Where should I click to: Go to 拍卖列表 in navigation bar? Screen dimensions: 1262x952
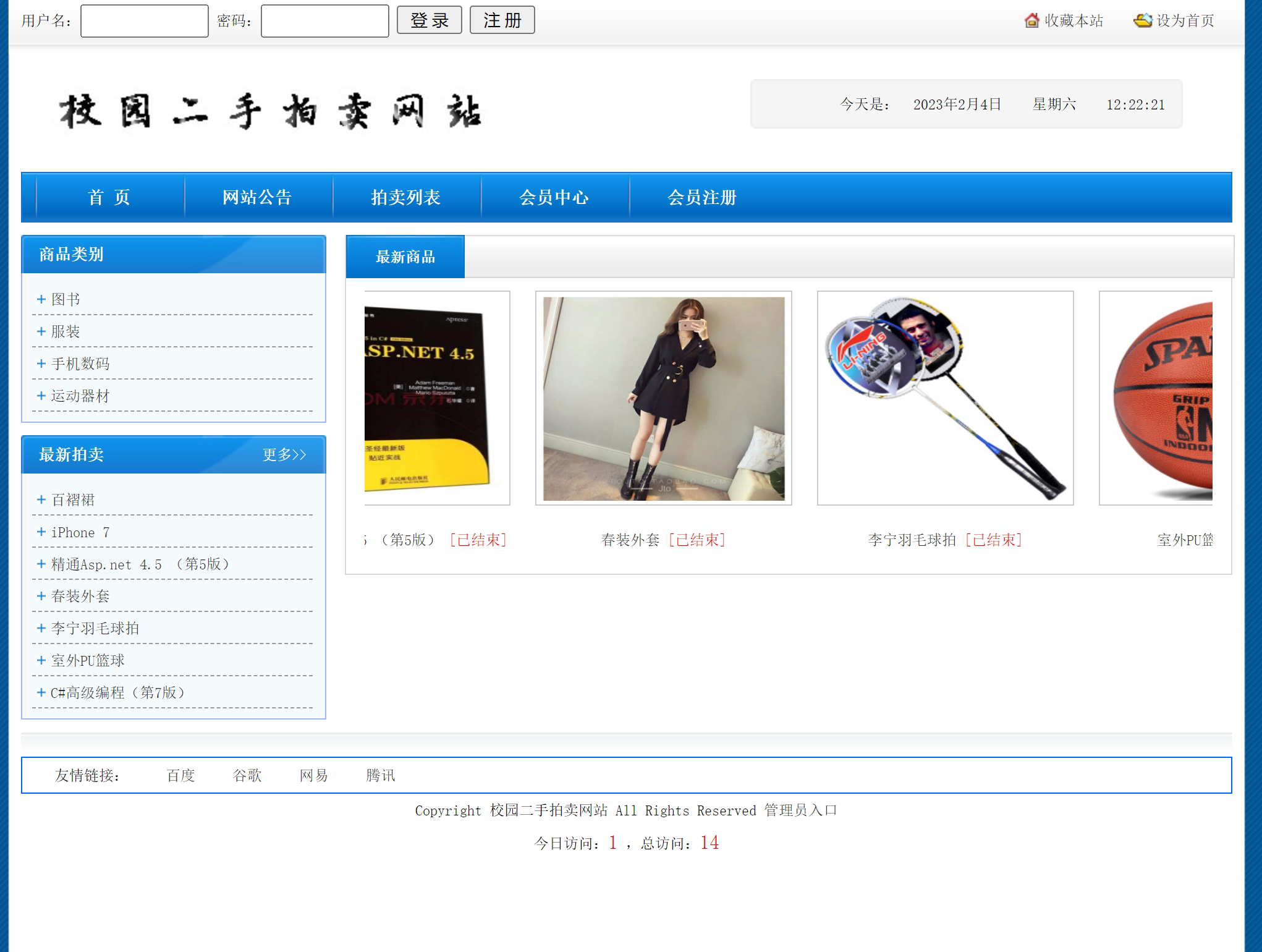click(x=405, y=197)
